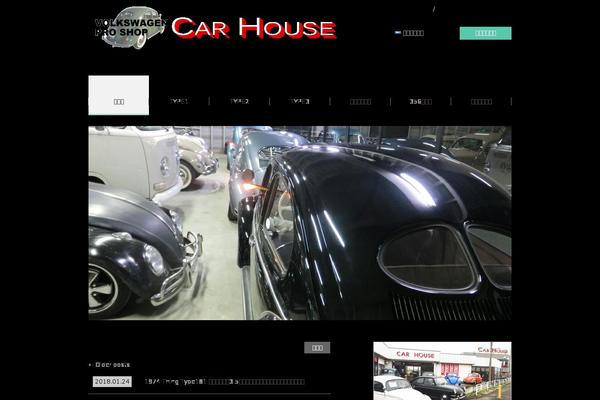The image size is (600, 400).
Task: Click the Volkswagen Pro Shop Beetle logo
Action: [131, 28]
